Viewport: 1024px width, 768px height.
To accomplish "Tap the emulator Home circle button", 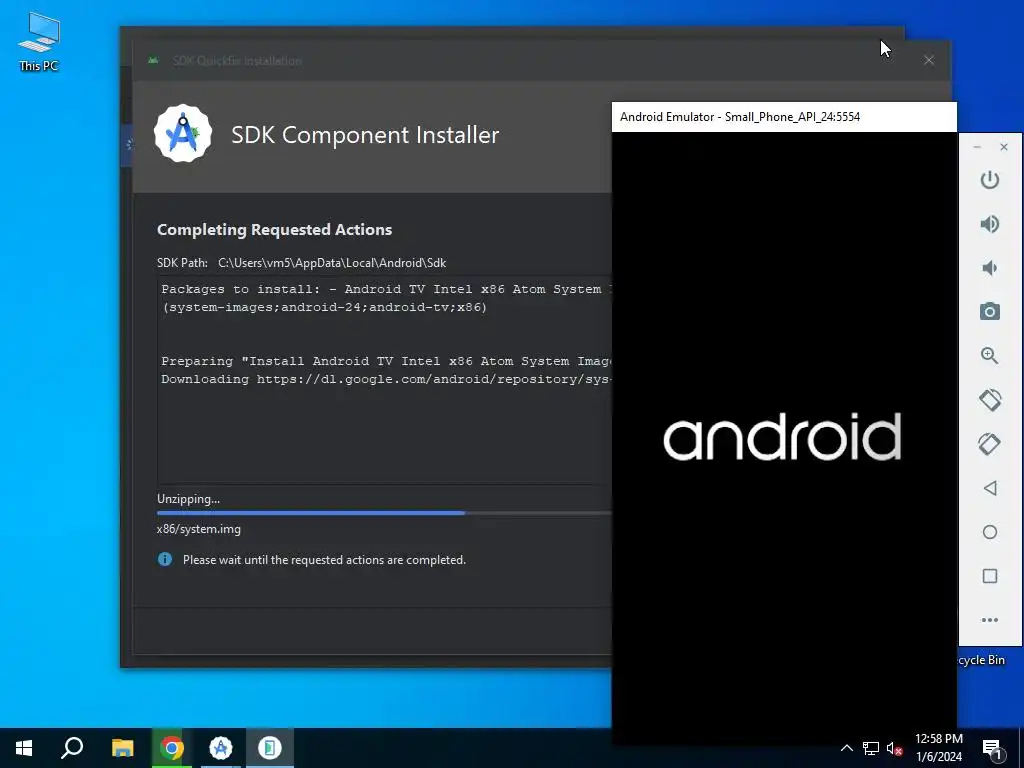I will (x=989, y=532).
